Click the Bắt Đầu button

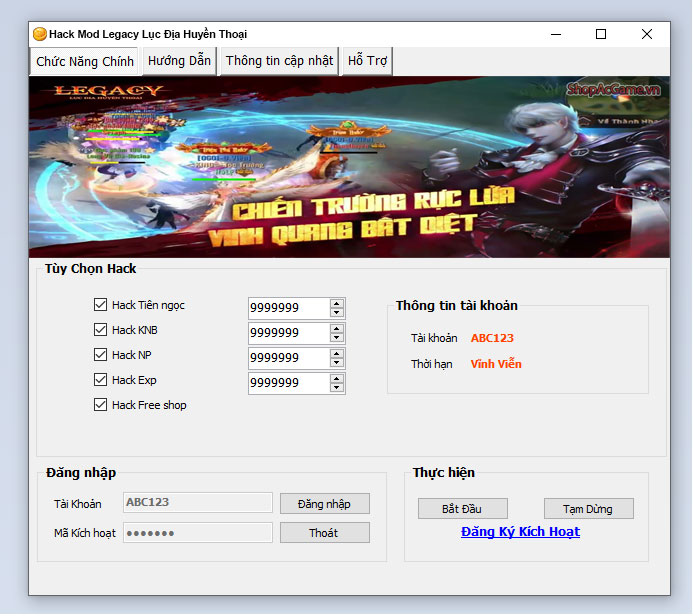pyautogui.click(x=462, y=509)
